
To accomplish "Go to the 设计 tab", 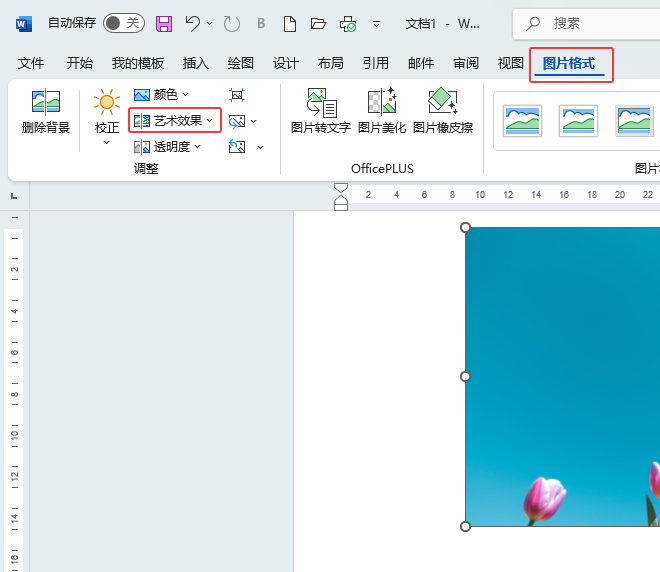I will (x=286, y=64).
